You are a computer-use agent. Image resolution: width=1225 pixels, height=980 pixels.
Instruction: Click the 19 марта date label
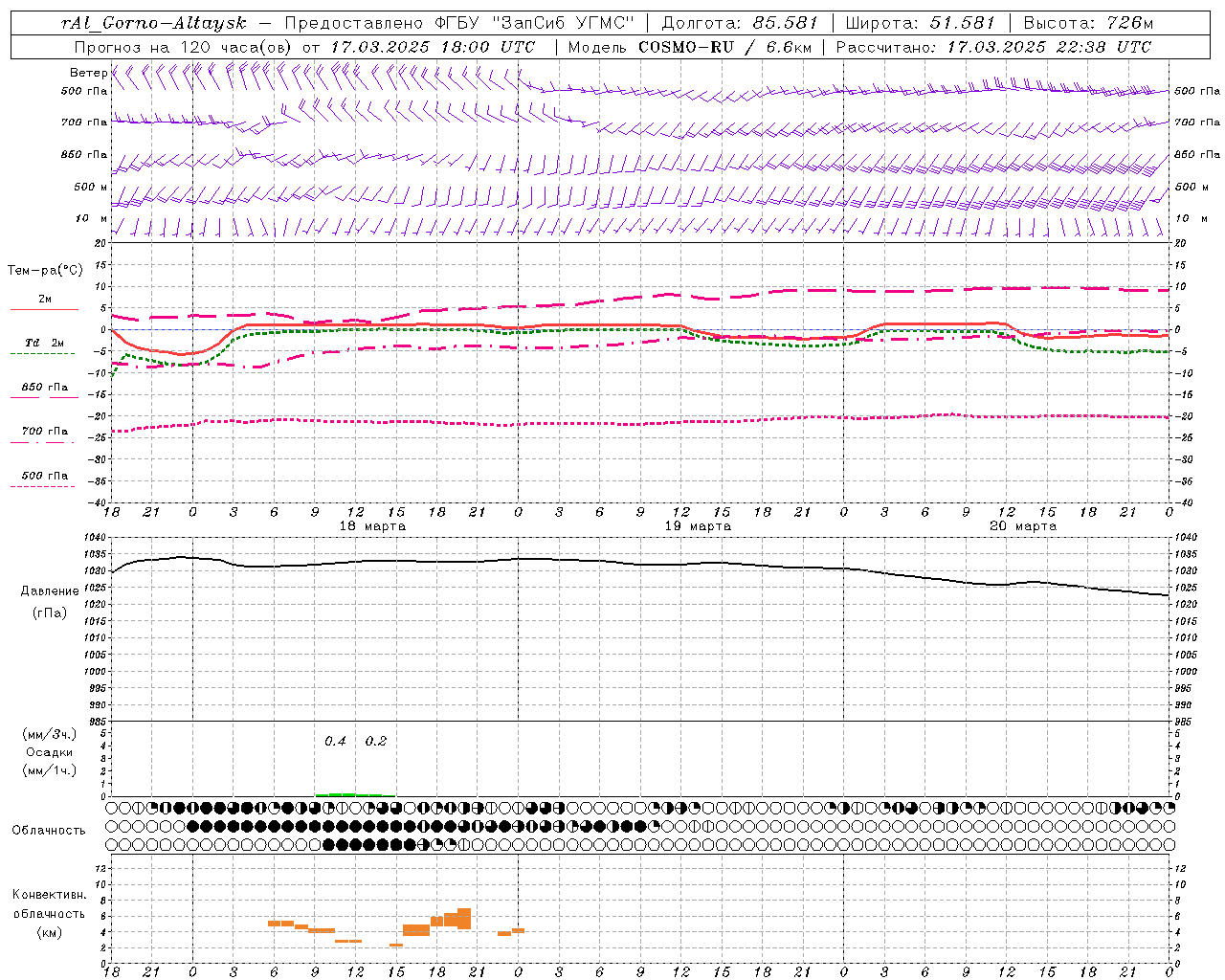[698, 526]
